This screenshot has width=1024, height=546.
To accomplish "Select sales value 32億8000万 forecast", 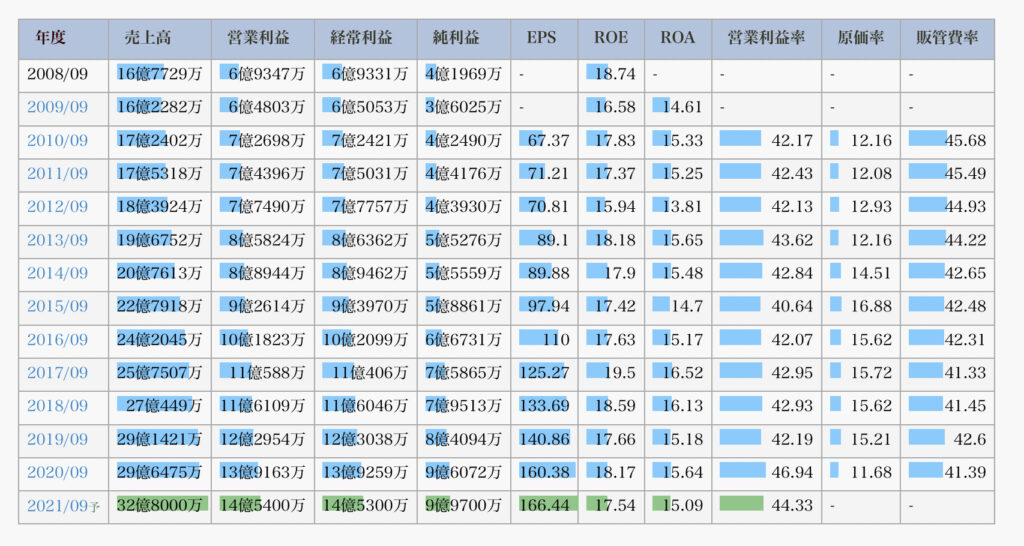I will coord(159,506).
